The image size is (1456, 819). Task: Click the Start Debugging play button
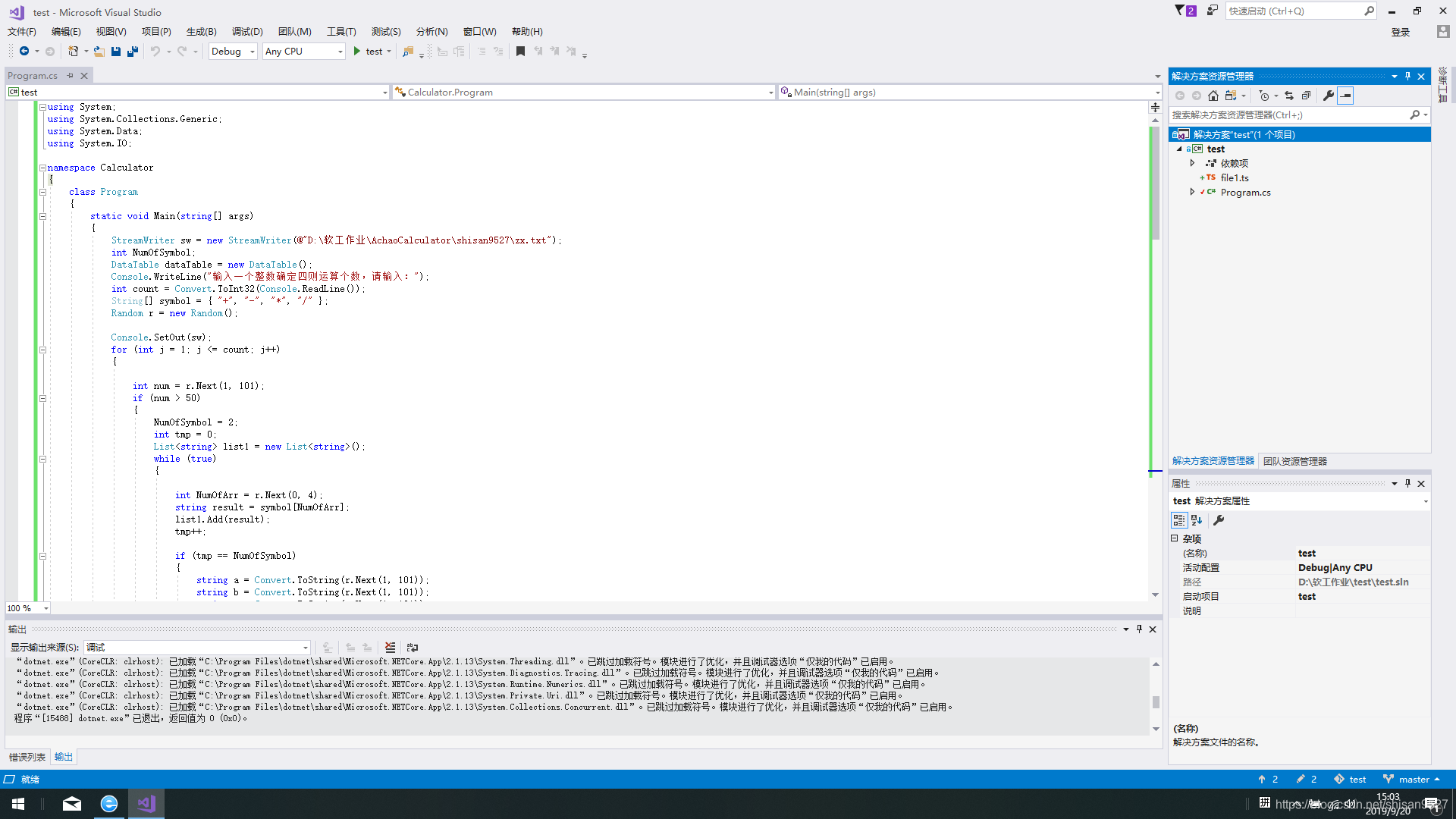coord(357,51)
